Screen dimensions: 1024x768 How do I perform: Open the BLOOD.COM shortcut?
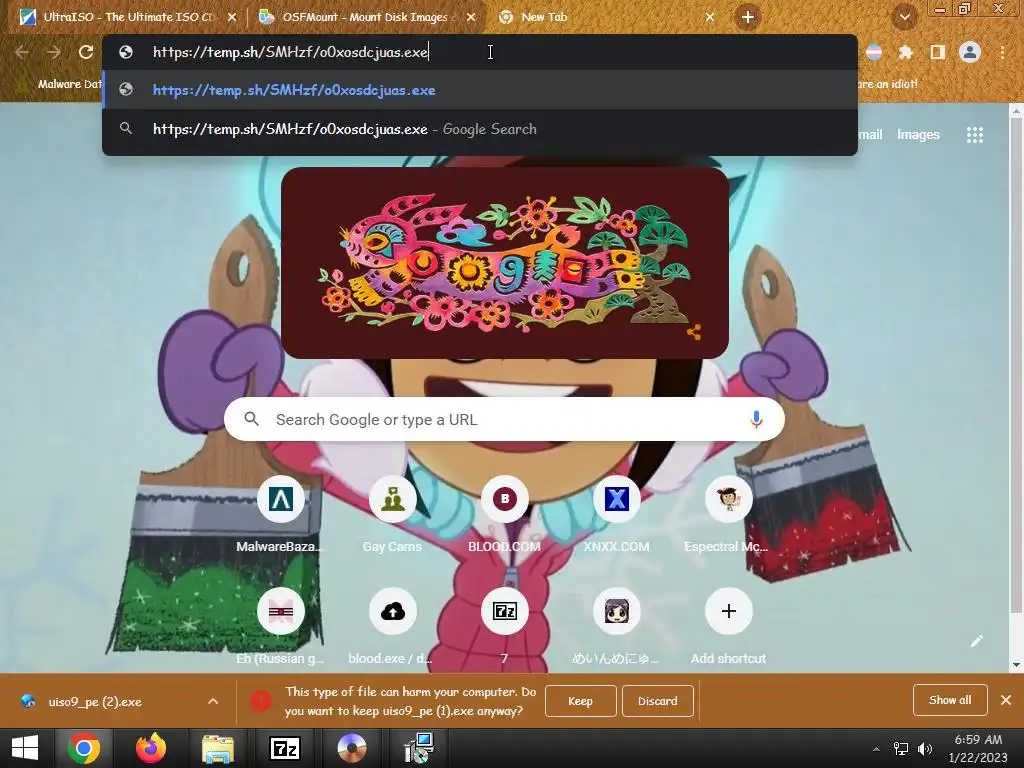(504, 515)
